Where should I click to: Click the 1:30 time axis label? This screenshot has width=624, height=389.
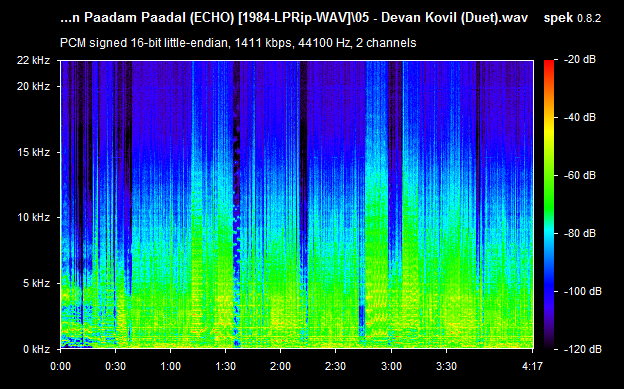226,366
